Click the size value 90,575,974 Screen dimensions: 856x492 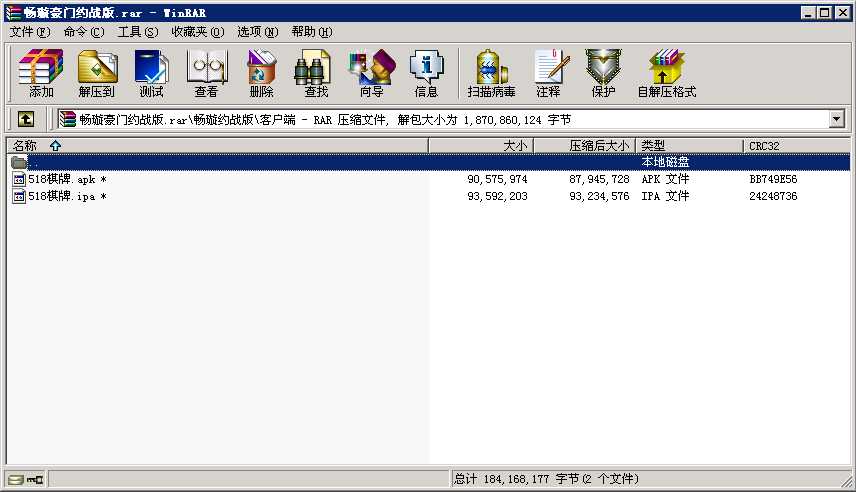tap(497, 179)
